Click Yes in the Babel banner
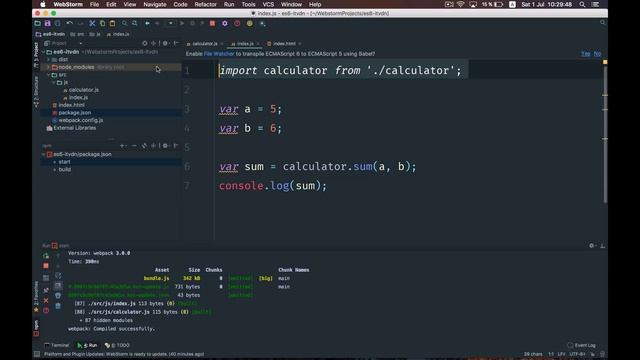This screenshot has width=640, height=360. tap(585, 54)
